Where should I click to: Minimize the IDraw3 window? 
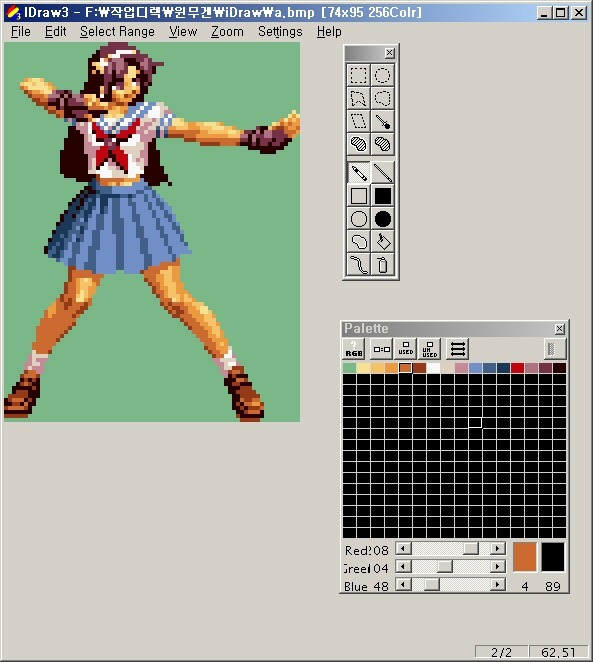click(x=544, y=13)
